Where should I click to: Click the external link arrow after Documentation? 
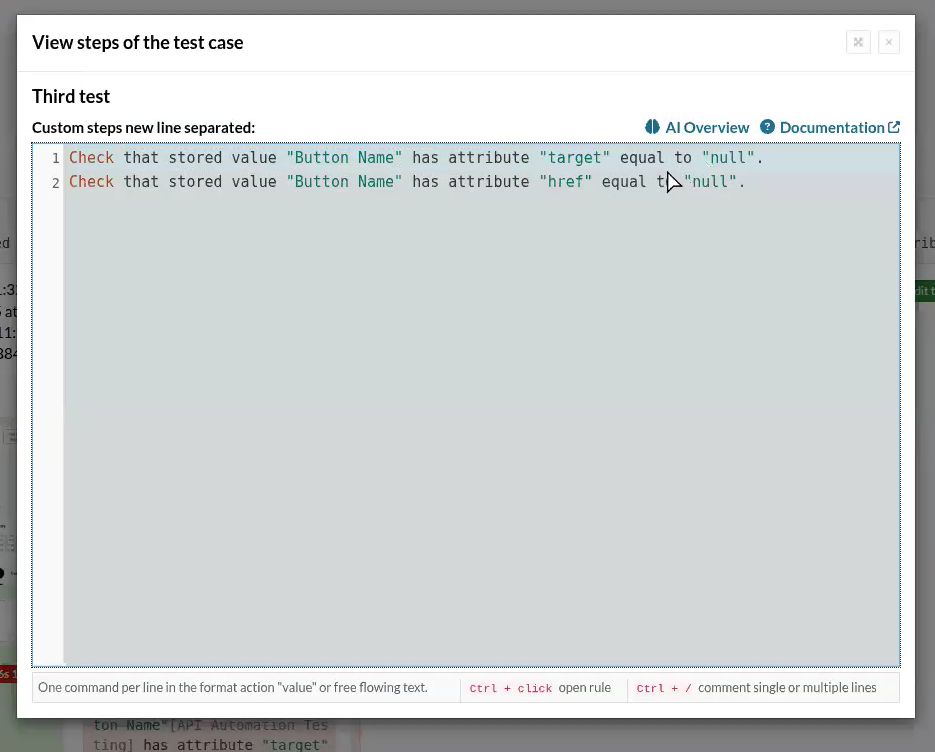[x=894, y=127]
